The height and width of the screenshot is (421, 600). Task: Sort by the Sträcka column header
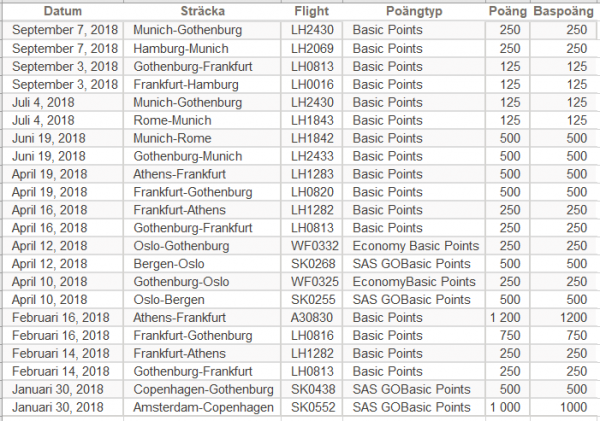tap(203, 11)
